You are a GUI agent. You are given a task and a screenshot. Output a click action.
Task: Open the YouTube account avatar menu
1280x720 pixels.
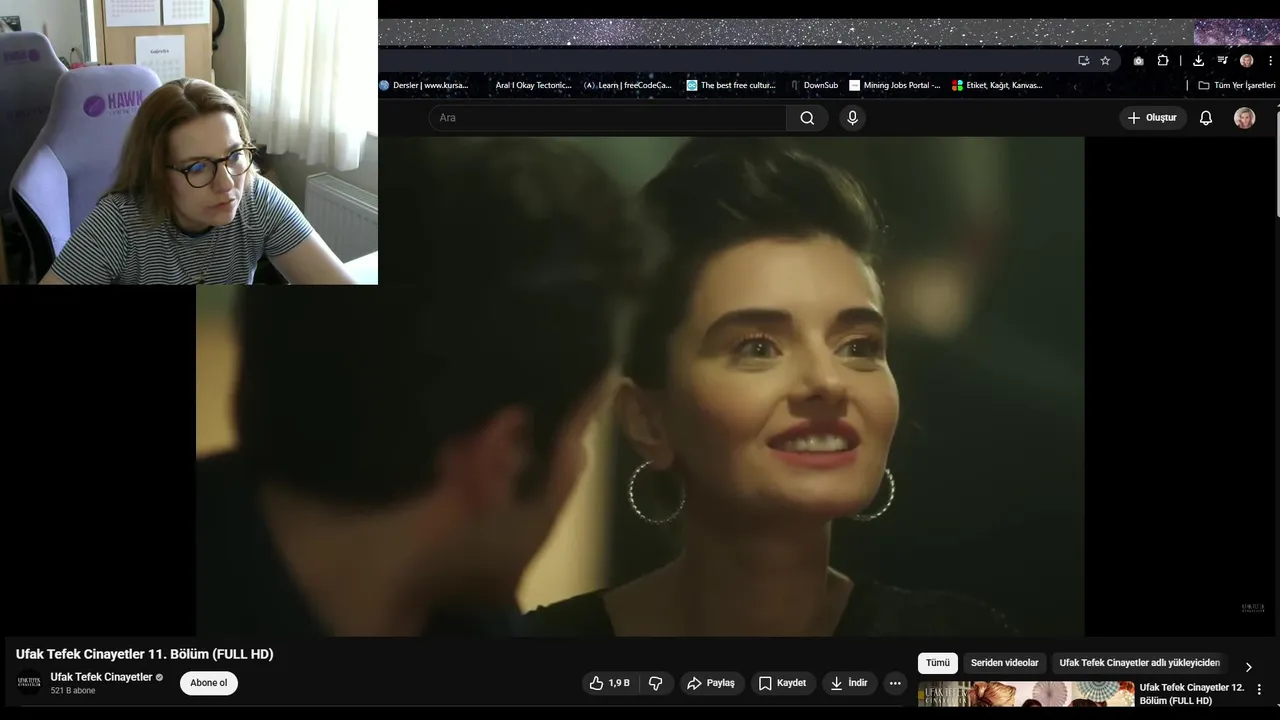click(x=1244, y=118)
